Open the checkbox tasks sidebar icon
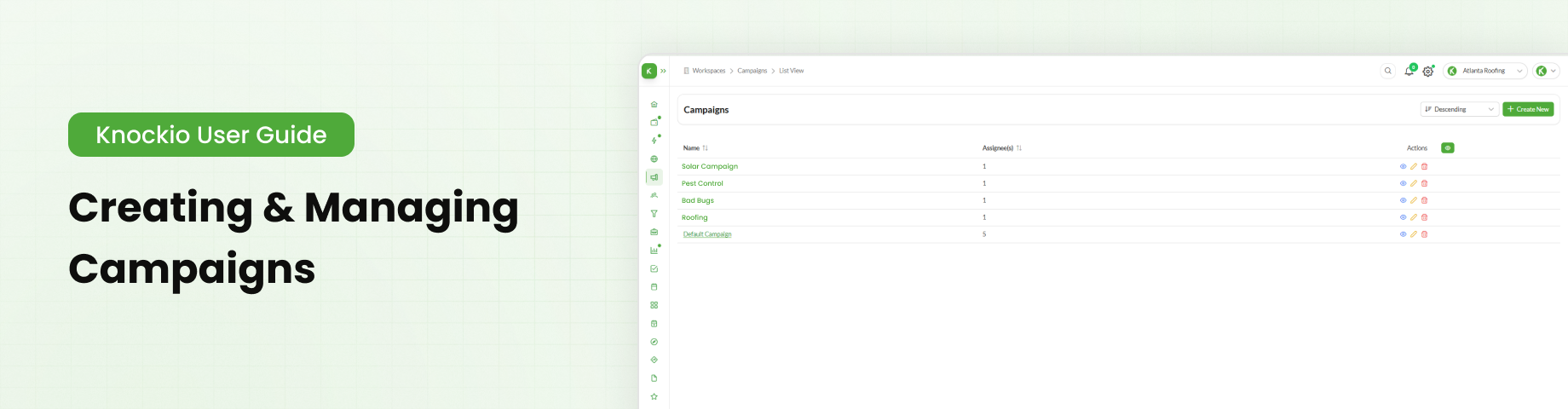 point(654,268)
